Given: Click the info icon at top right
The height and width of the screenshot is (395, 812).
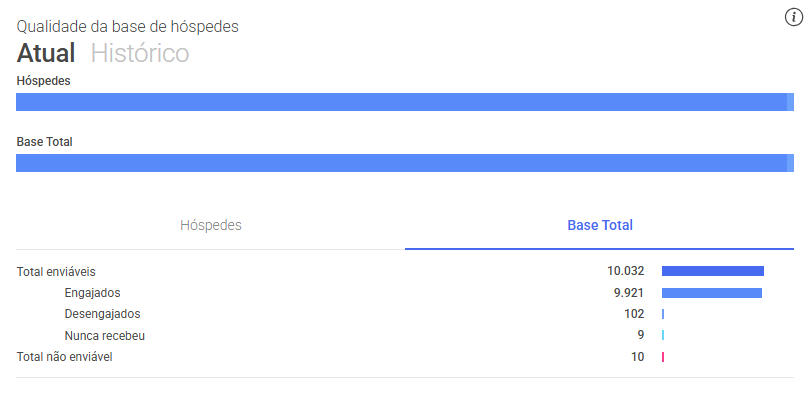Looking at the screenshot, I should click(793, 17).
